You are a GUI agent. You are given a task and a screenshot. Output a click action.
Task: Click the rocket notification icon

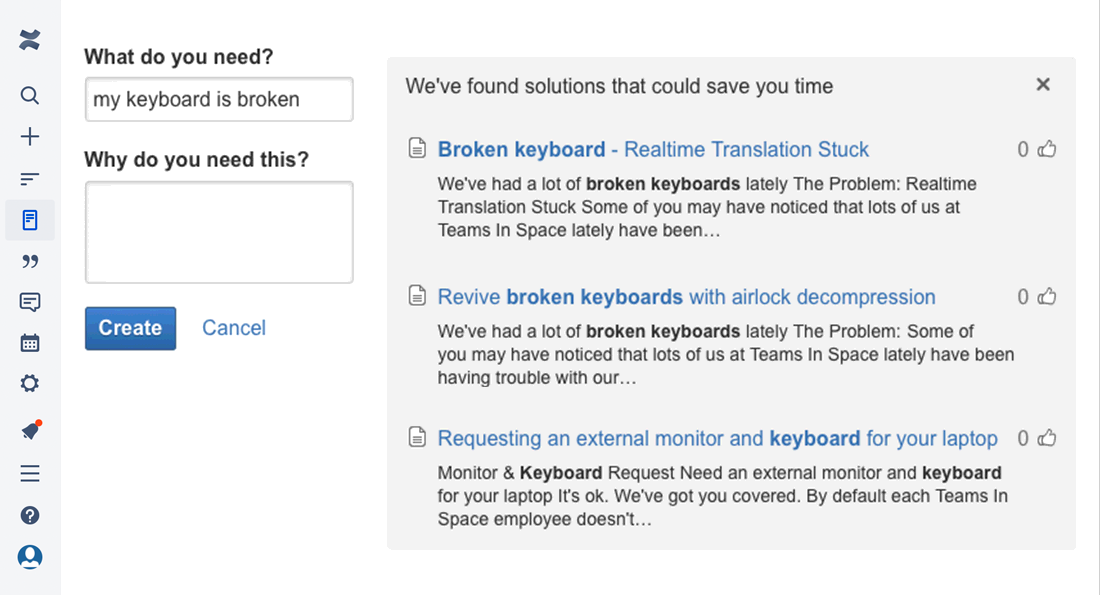click(x=30, y=431)
